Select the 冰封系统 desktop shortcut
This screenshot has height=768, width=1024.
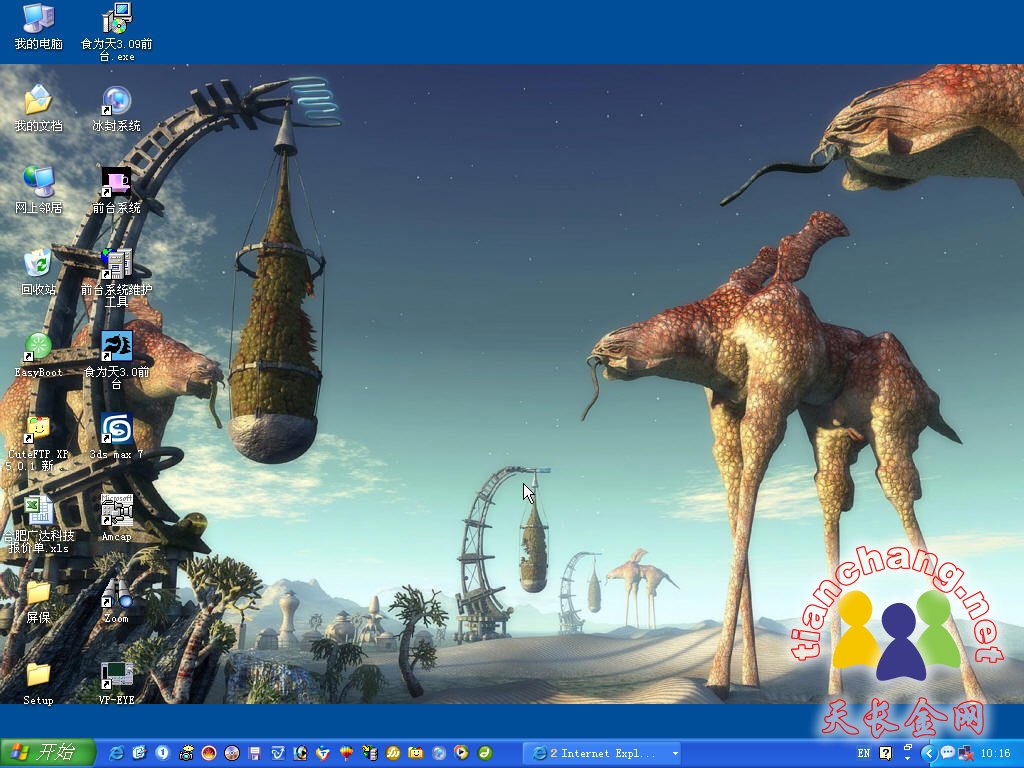pos(117,108)
